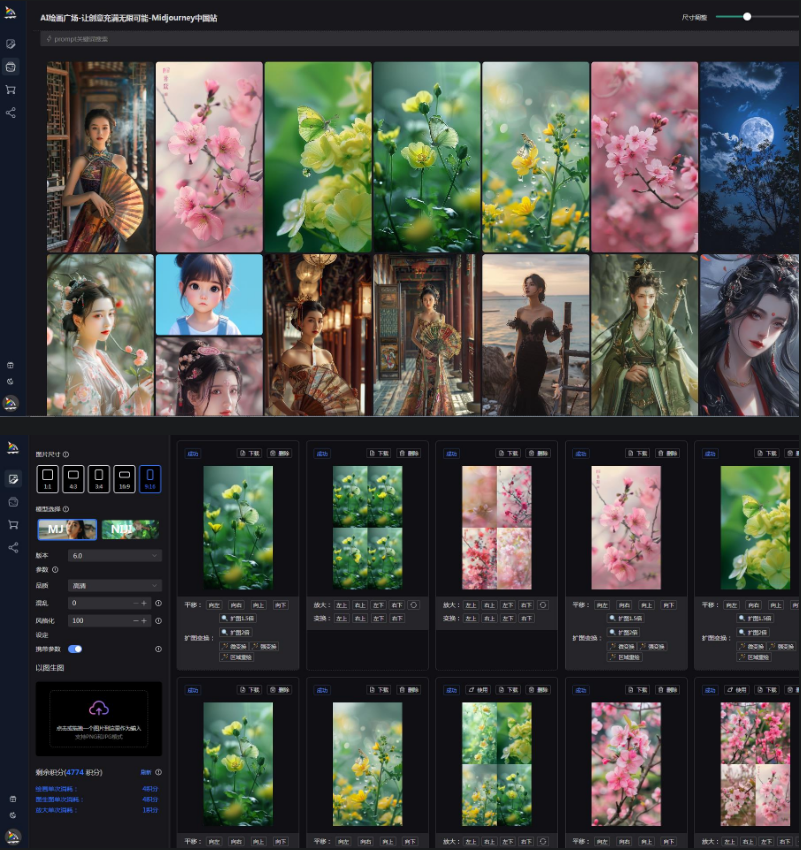The height and width of the screenshot is (850, 801).
Task: Open the shopping cart in lower sidebar
Action: 12,524
